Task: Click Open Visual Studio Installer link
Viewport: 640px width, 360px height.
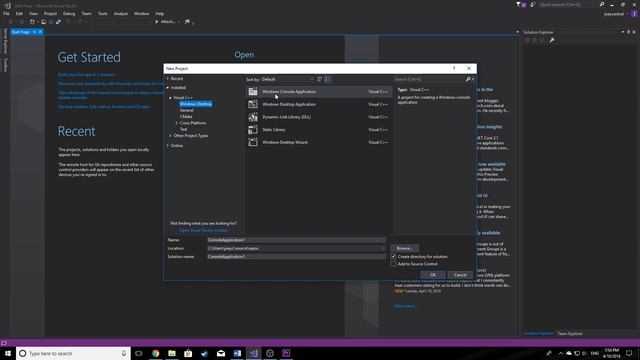Action: [203, 230]
